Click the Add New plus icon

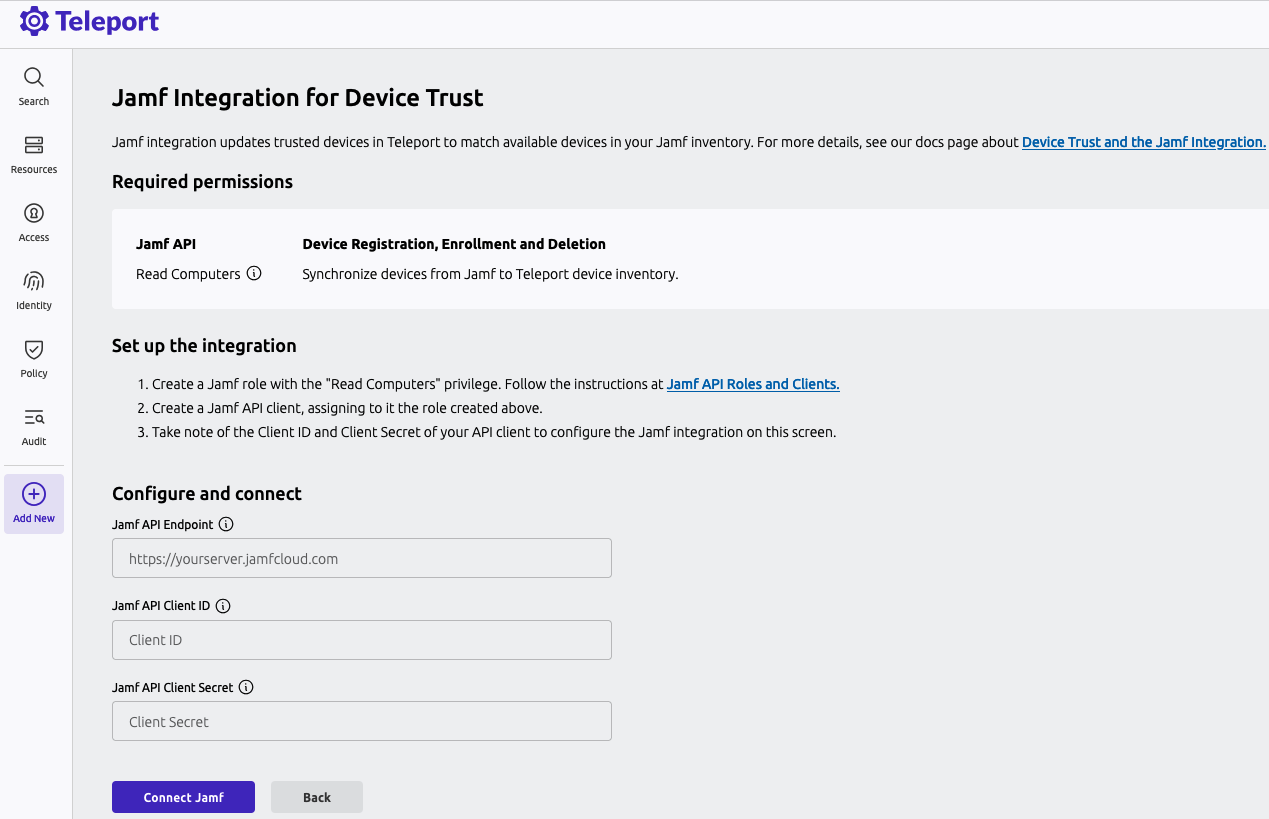pos(33,492)
